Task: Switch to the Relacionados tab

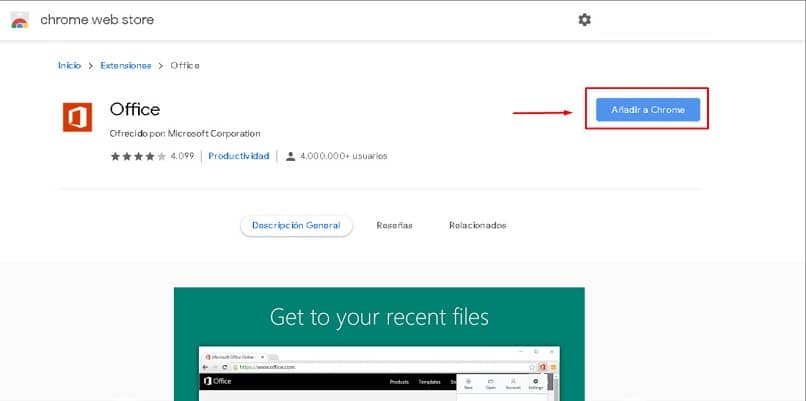Action: tap(478, 226)
